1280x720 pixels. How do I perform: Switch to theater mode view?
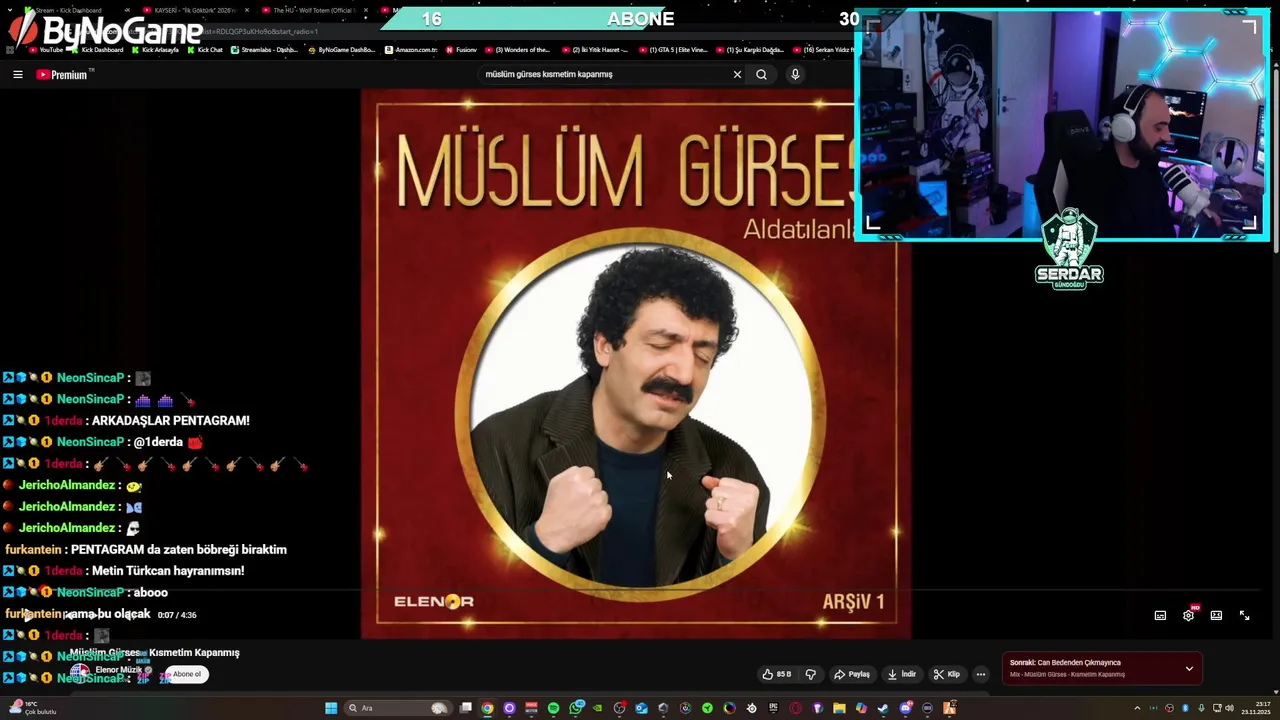[x=1216, y=615]
